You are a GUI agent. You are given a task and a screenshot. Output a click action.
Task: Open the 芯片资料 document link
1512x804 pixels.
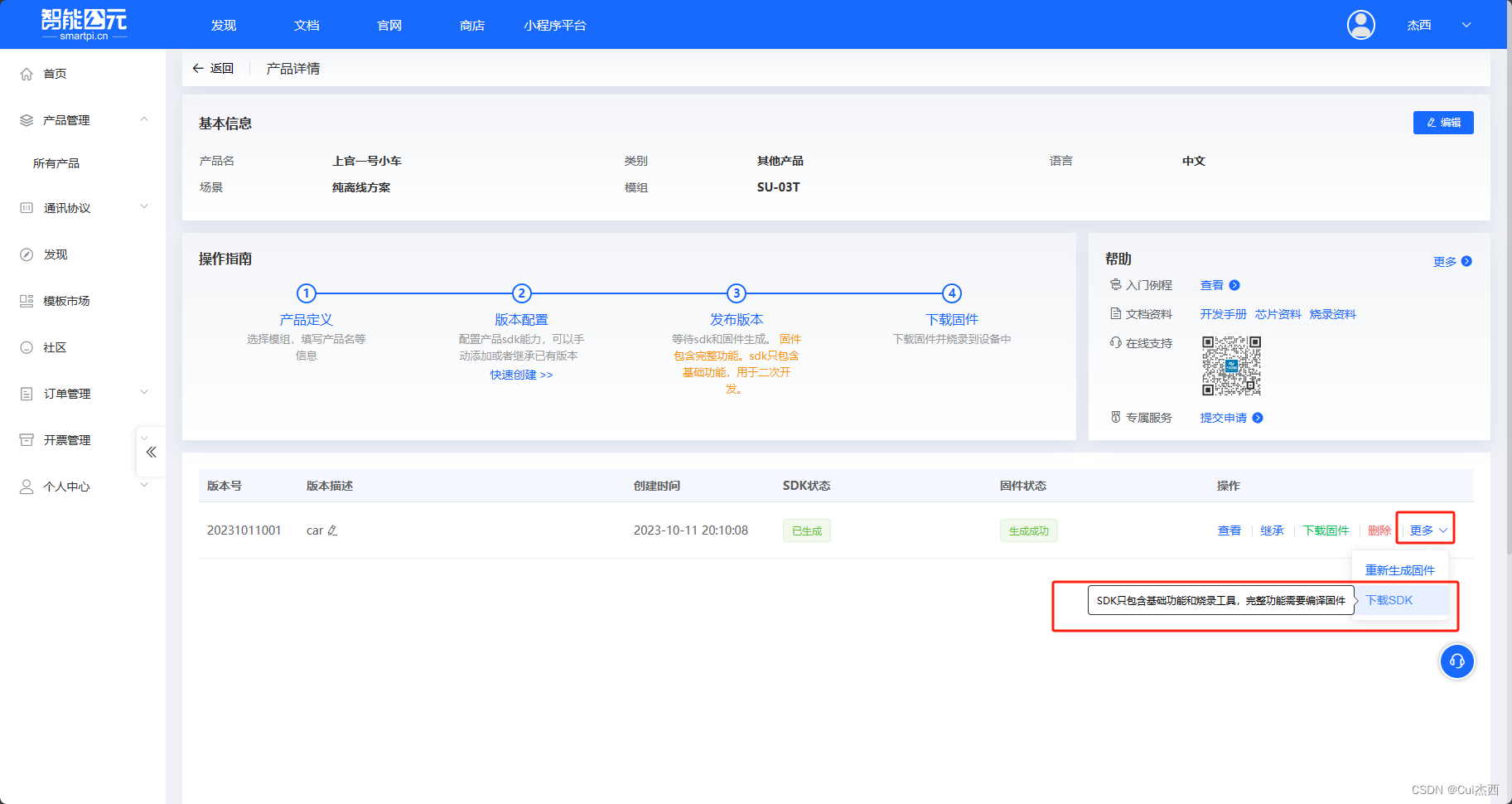(1278, 314)
